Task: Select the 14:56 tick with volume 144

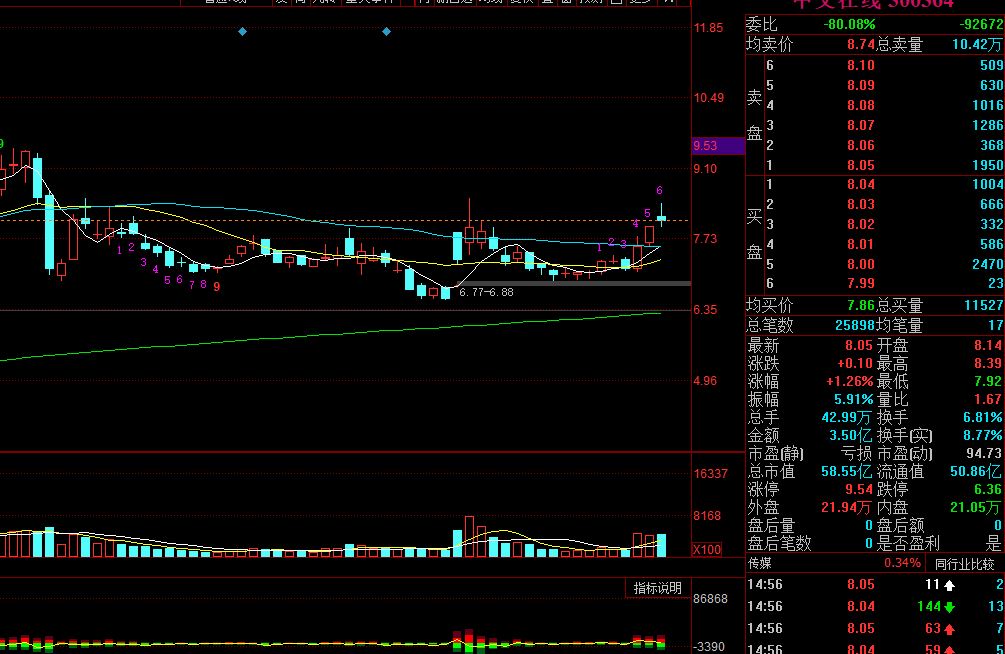Action: [876, 607]
